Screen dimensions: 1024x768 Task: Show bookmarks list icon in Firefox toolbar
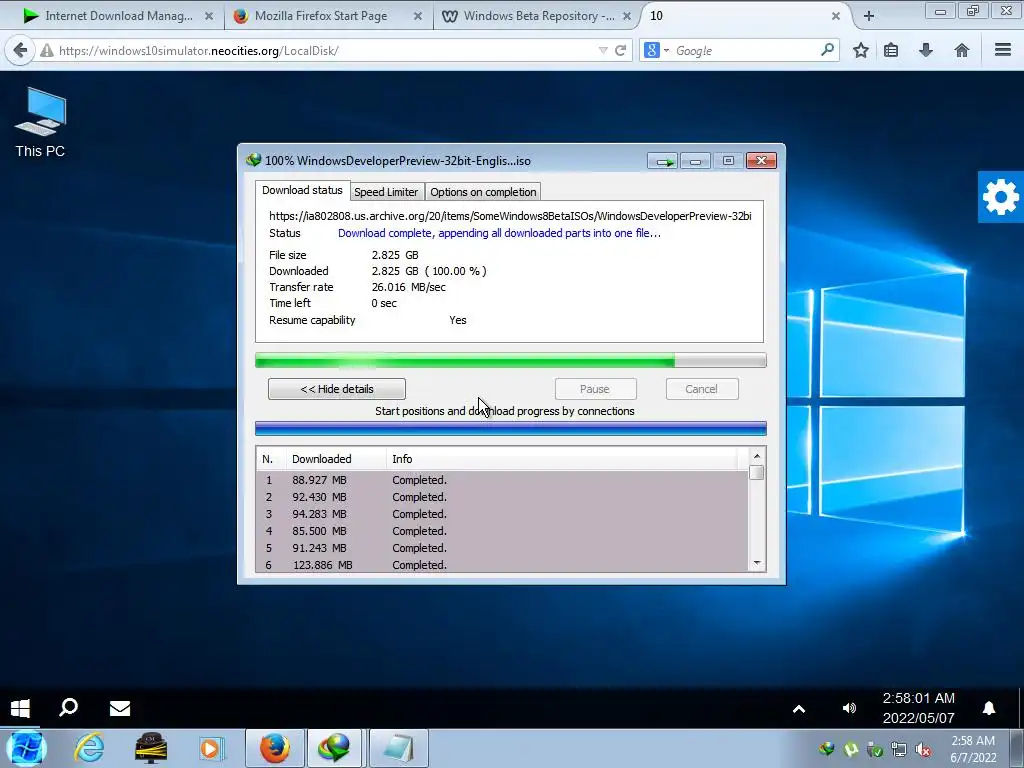(891, 50)
